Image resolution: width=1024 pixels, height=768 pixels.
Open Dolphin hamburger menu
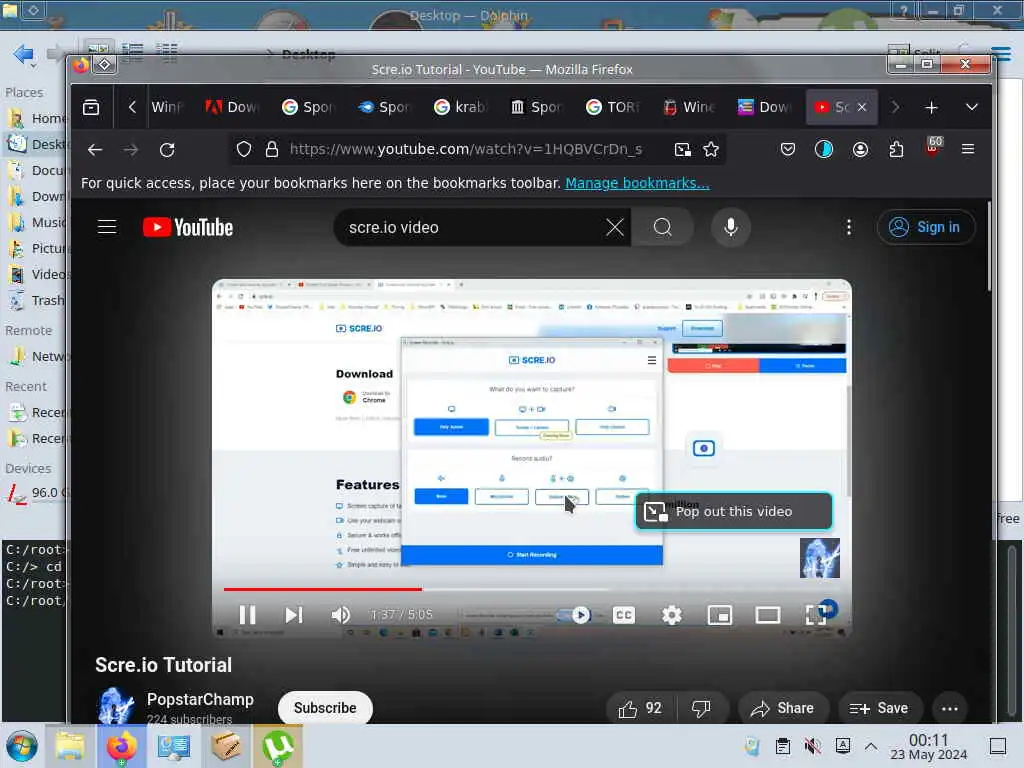(1002, 54)
